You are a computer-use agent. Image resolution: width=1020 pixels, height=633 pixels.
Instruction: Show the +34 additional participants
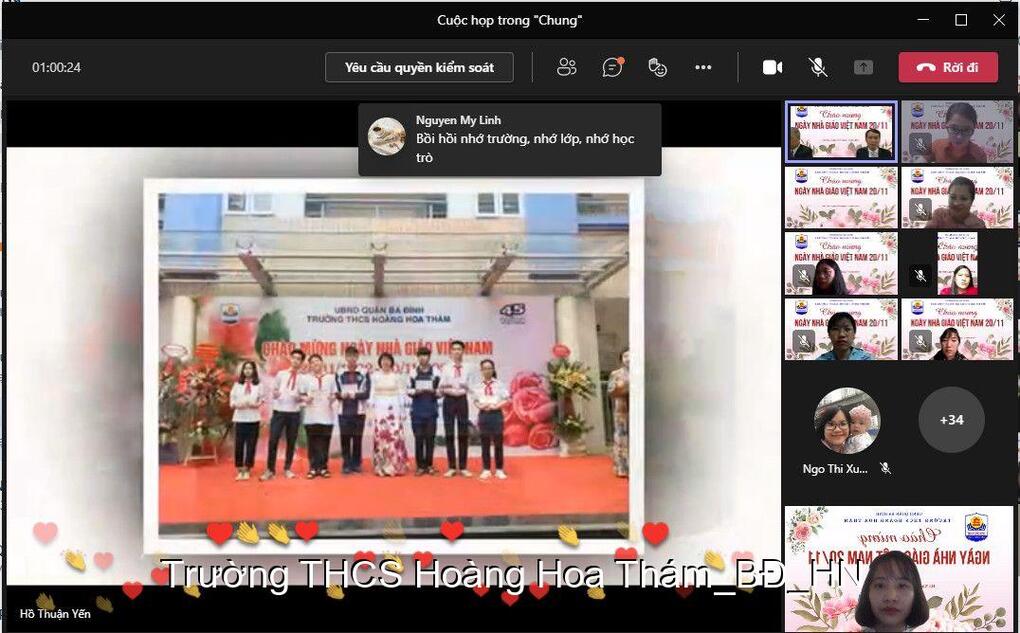951,420
